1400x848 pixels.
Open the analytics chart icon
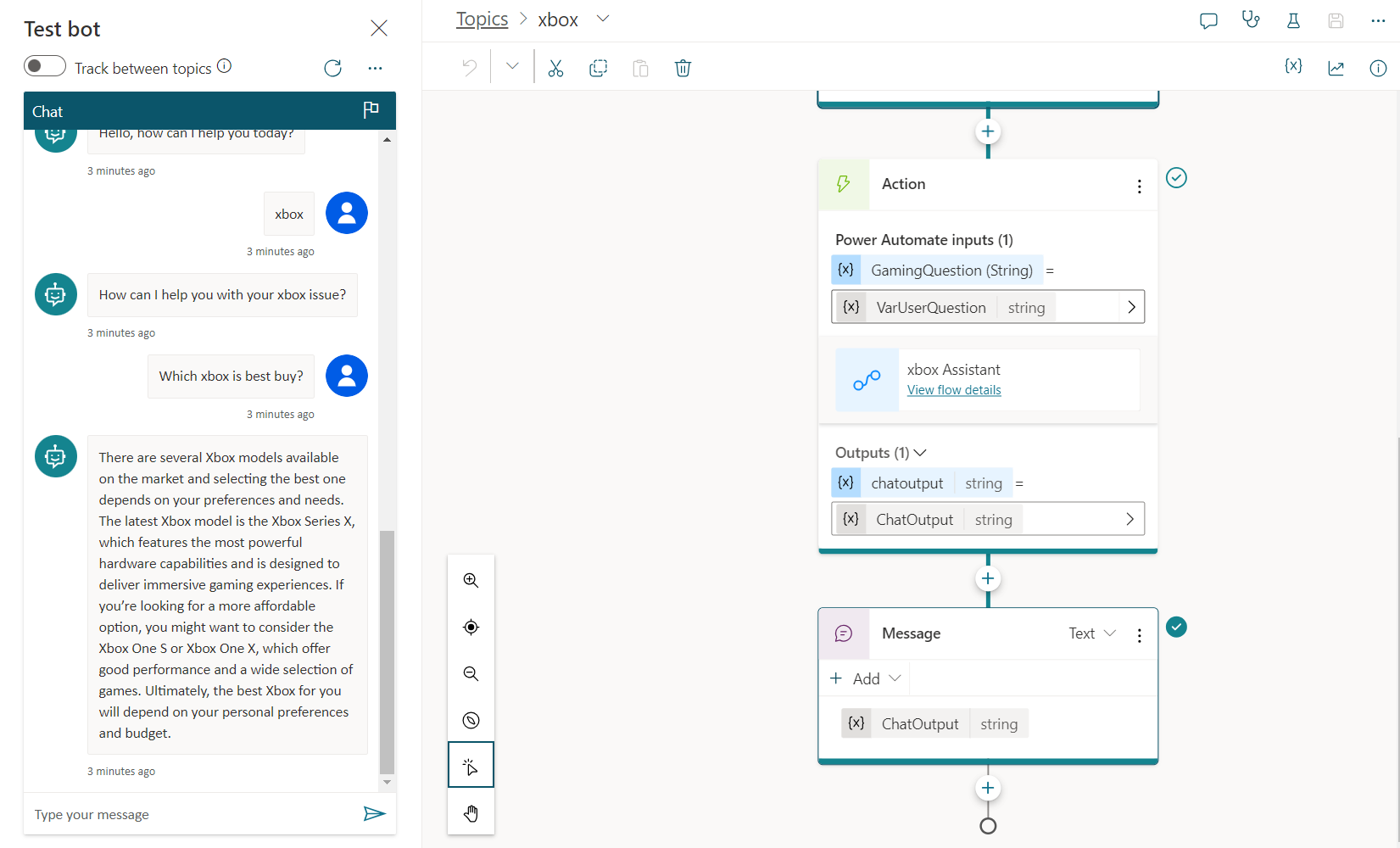pyautogui.click(x=1336, y=68)
